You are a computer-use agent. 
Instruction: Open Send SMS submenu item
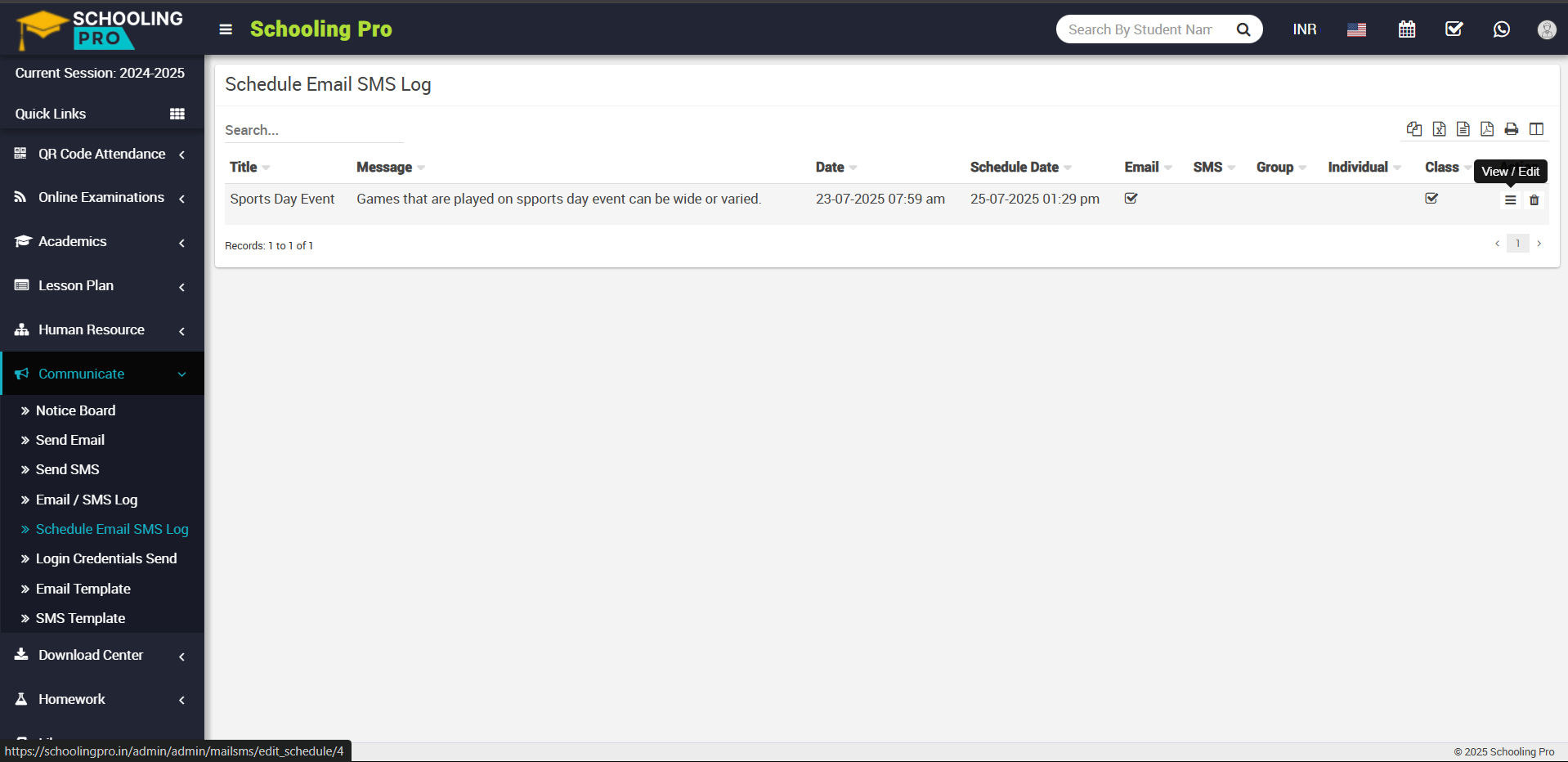tap(67, 469)
